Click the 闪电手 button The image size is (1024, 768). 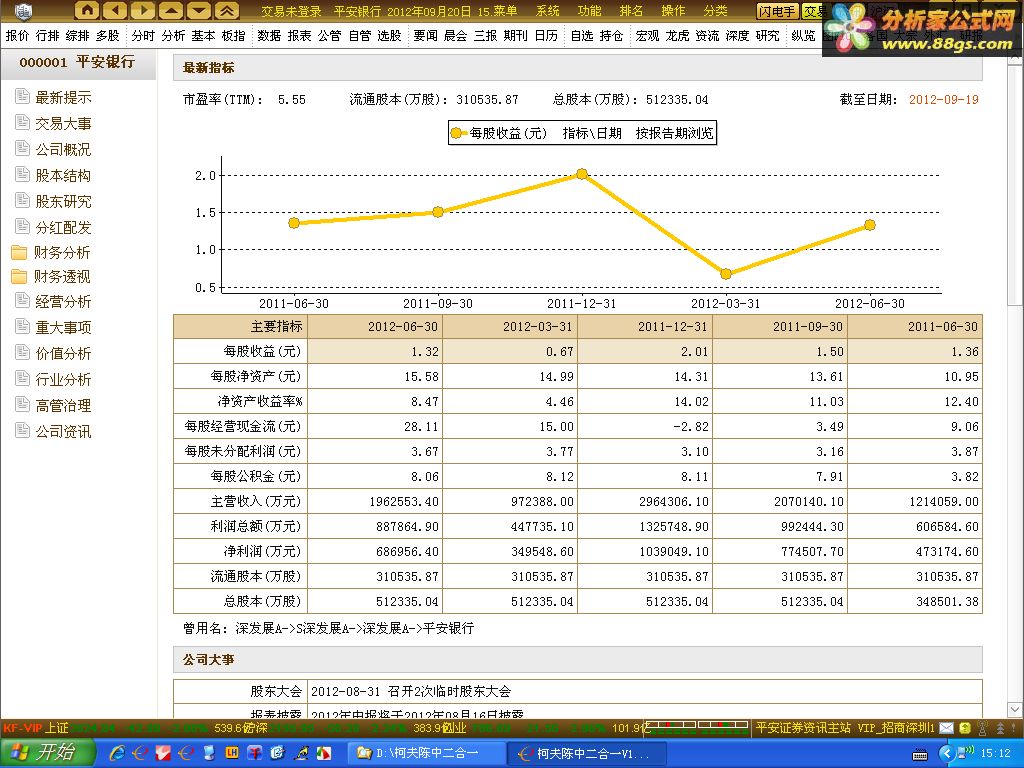click(x=777, y=12)
